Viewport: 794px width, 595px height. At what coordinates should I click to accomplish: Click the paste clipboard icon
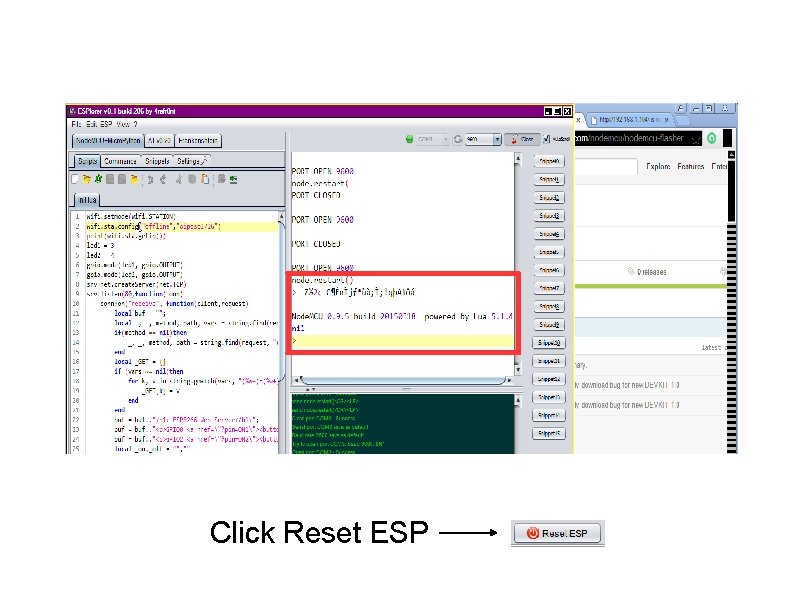coord(205,179)
